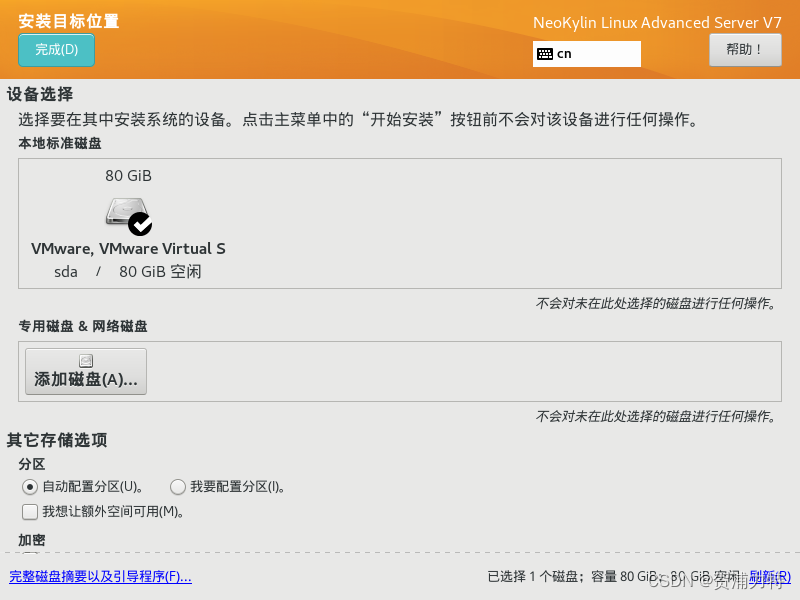Click the 分区 partitioning label

[32, 464]
